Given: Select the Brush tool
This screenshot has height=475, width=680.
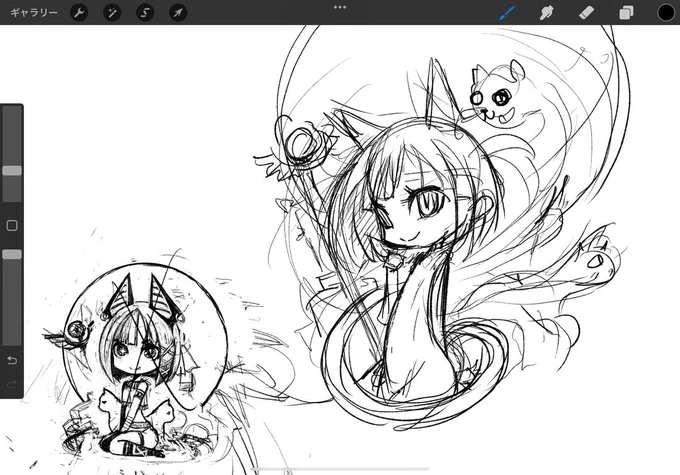Looking at the screenshot, I should 507,13.
